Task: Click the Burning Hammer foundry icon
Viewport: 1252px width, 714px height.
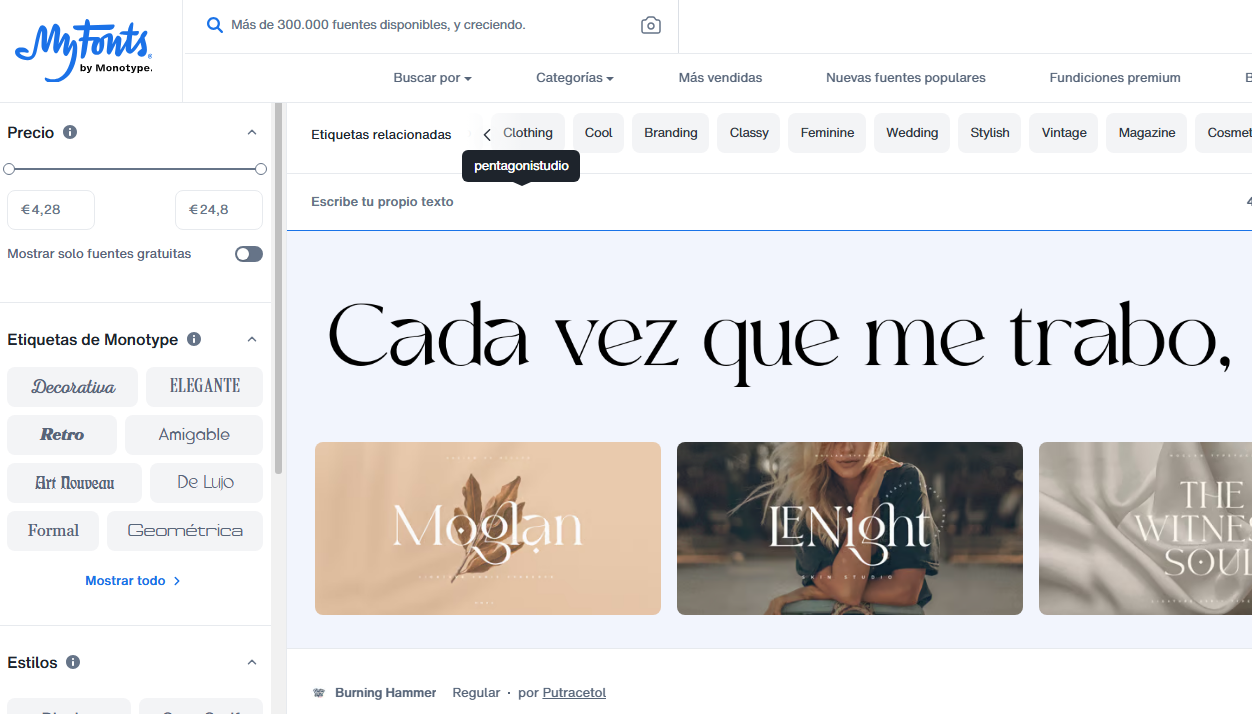Action: [x=319, y=692]
